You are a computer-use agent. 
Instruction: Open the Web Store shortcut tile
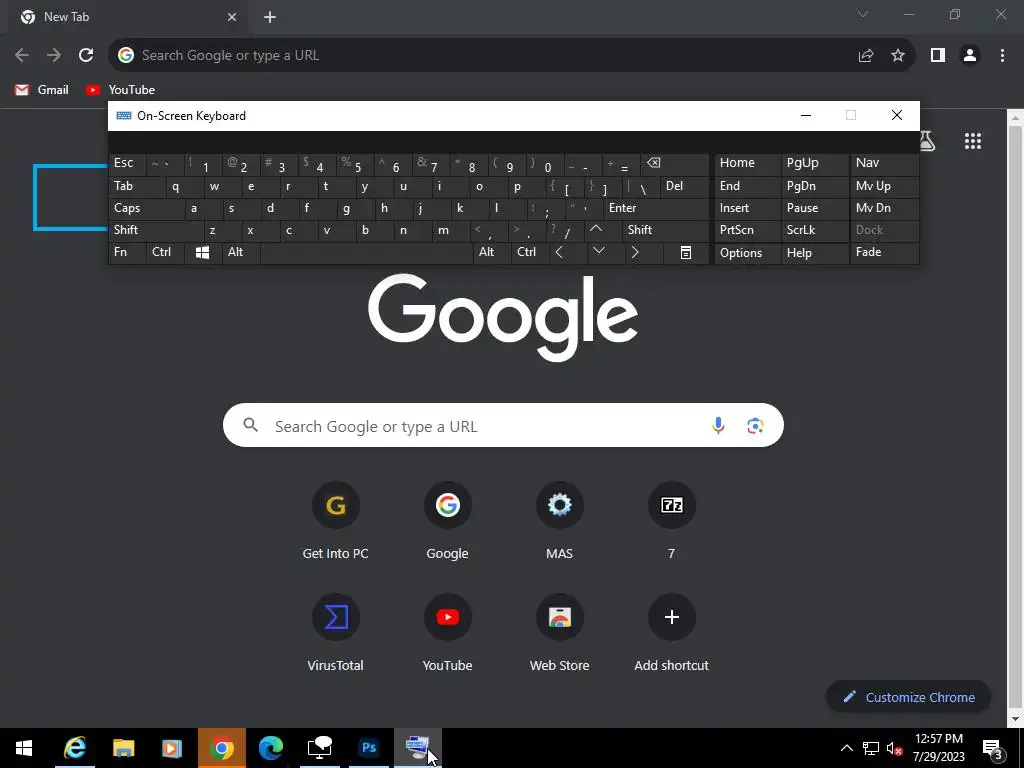click(560, 633)
